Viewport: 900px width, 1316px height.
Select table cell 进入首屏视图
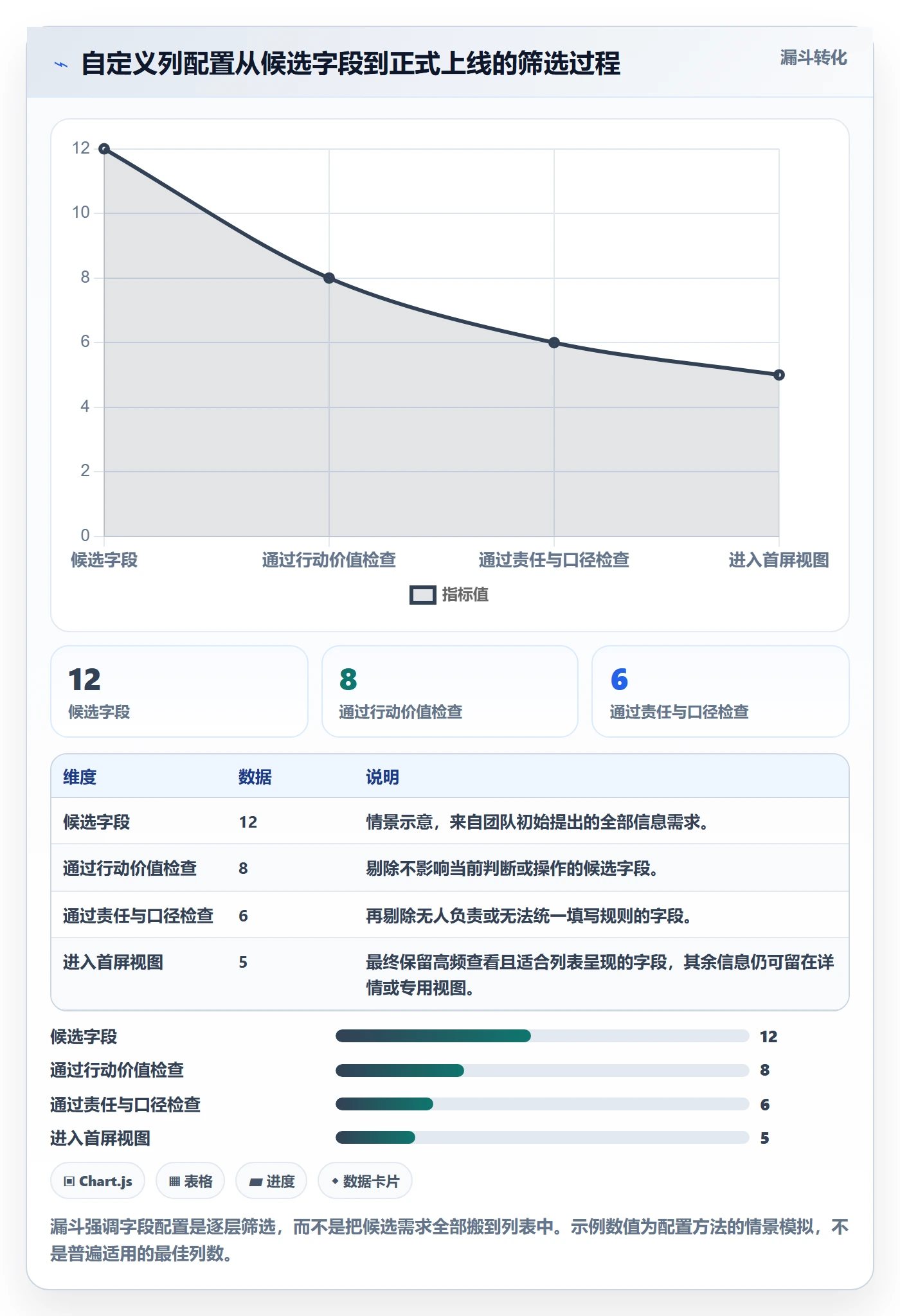[113, 962]
